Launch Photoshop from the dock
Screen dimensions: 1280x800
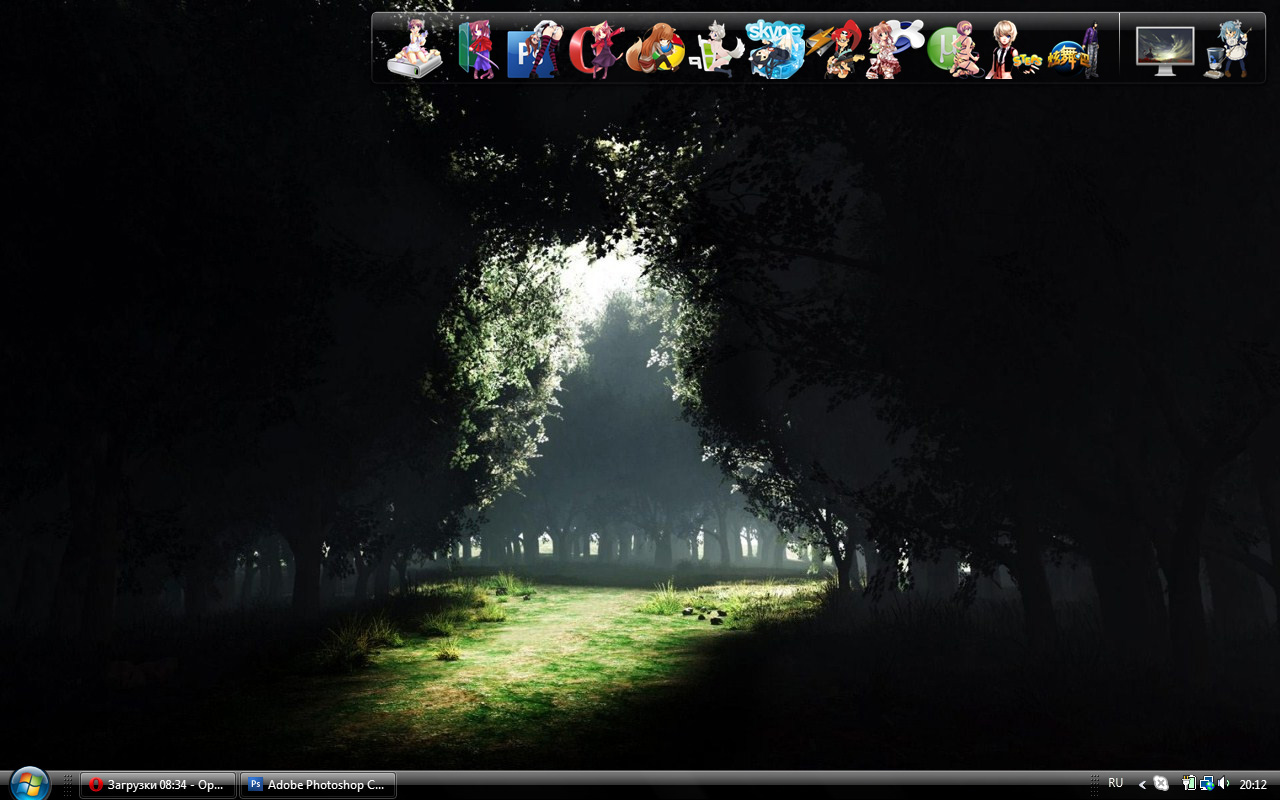535,49
